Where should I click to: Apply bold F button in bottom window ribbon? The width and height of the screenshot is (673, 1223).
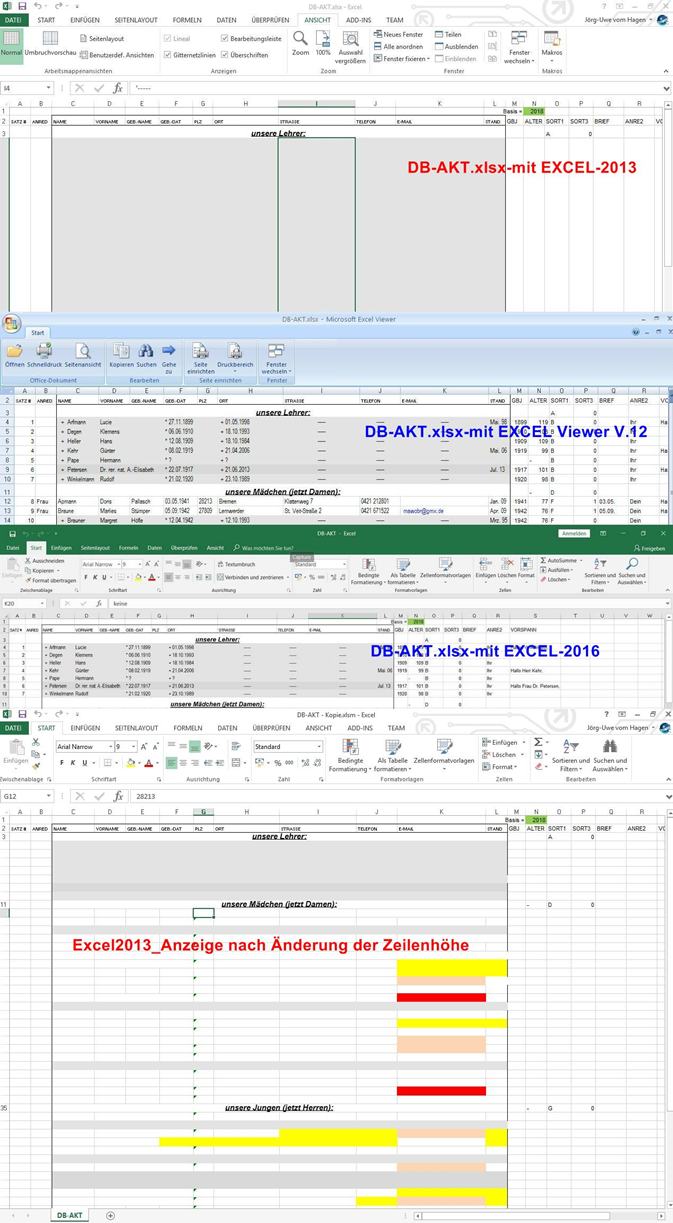click(62, 762)
